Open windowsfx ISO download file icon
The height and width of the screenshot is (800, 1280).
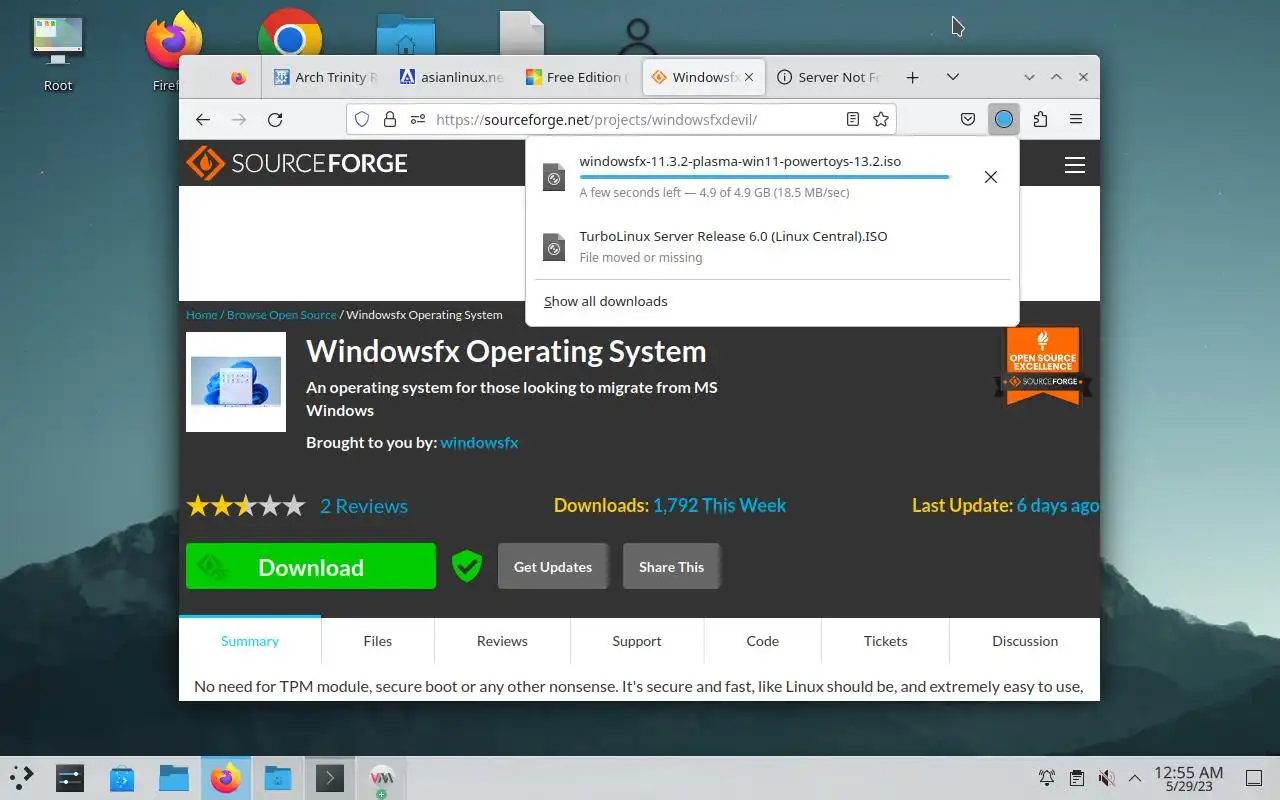pos(554,177)
